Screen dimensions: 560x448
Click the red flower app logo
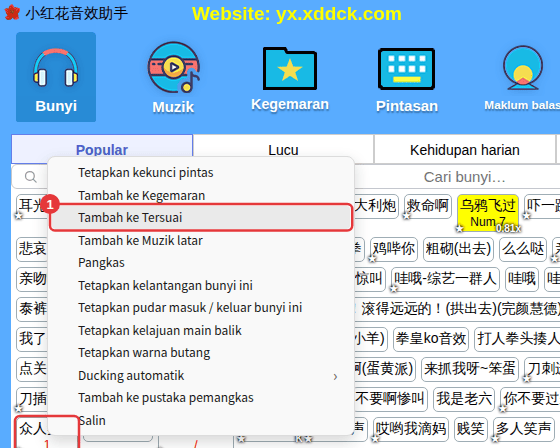click(x=12, y=13)
